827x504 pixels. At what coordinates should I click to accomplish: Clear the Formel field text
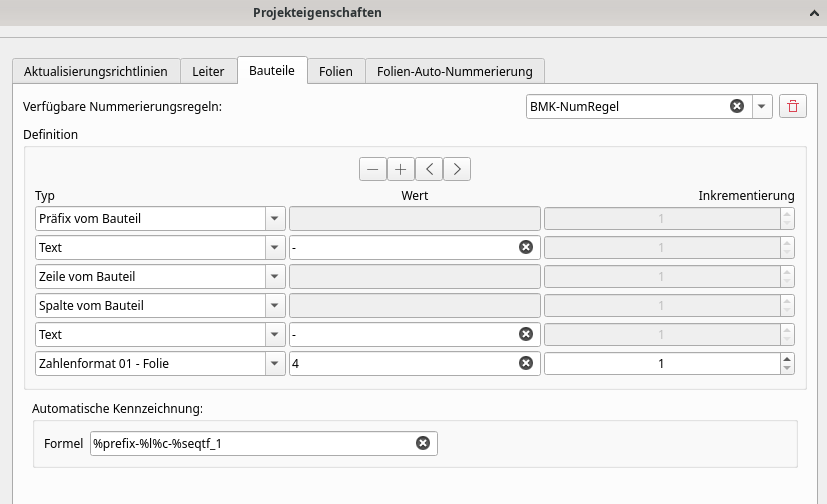[x=422, y=443]
